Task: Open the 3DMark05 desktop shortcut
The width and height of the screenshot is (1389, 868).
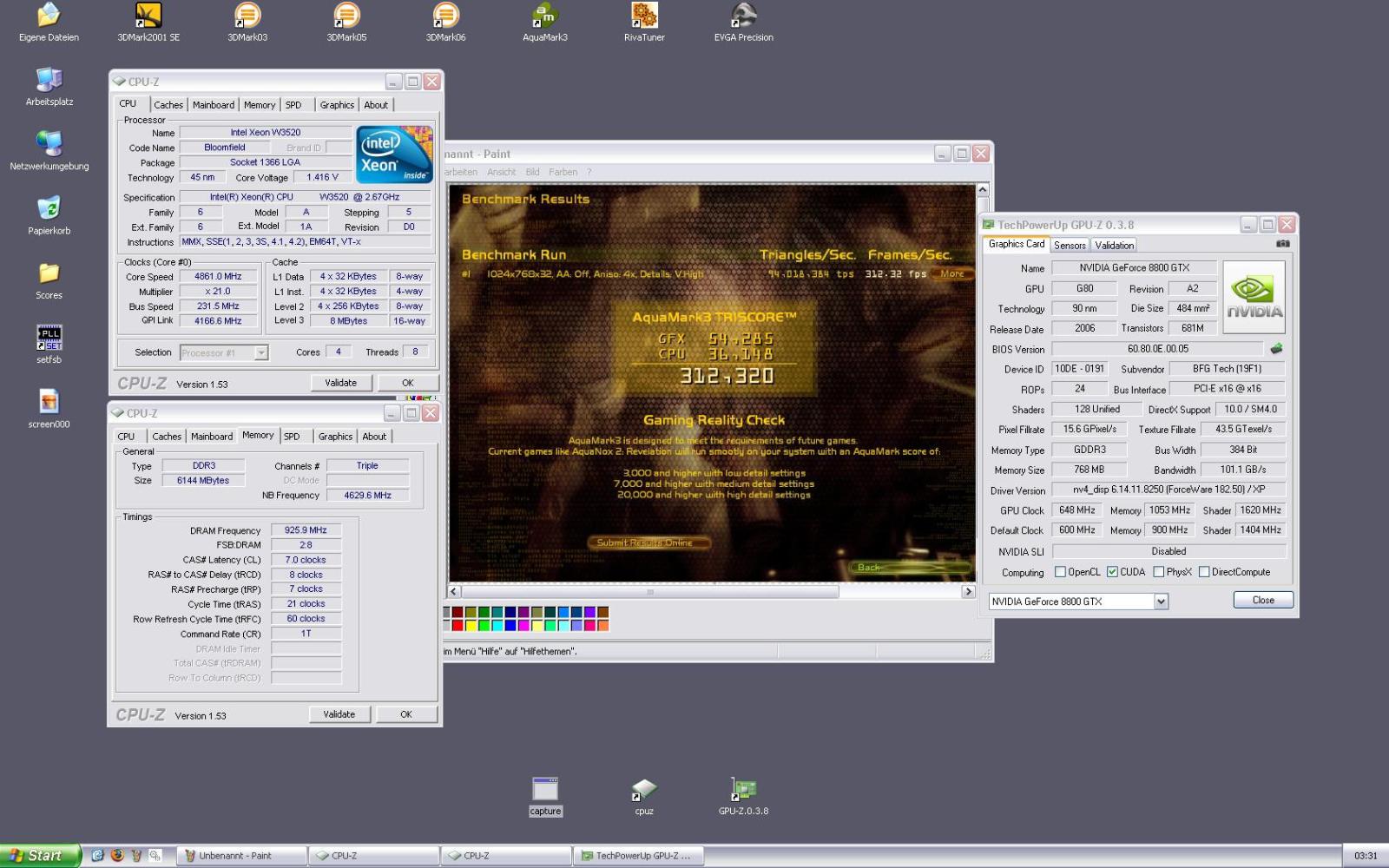Action: [x=346, y=22]
